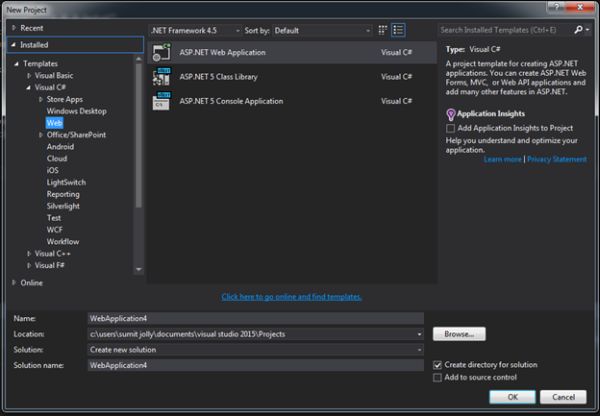This screenshot has height=416, width=600.
Task: Expand the Visual C++ node arrow
Action: coord(29,254)
